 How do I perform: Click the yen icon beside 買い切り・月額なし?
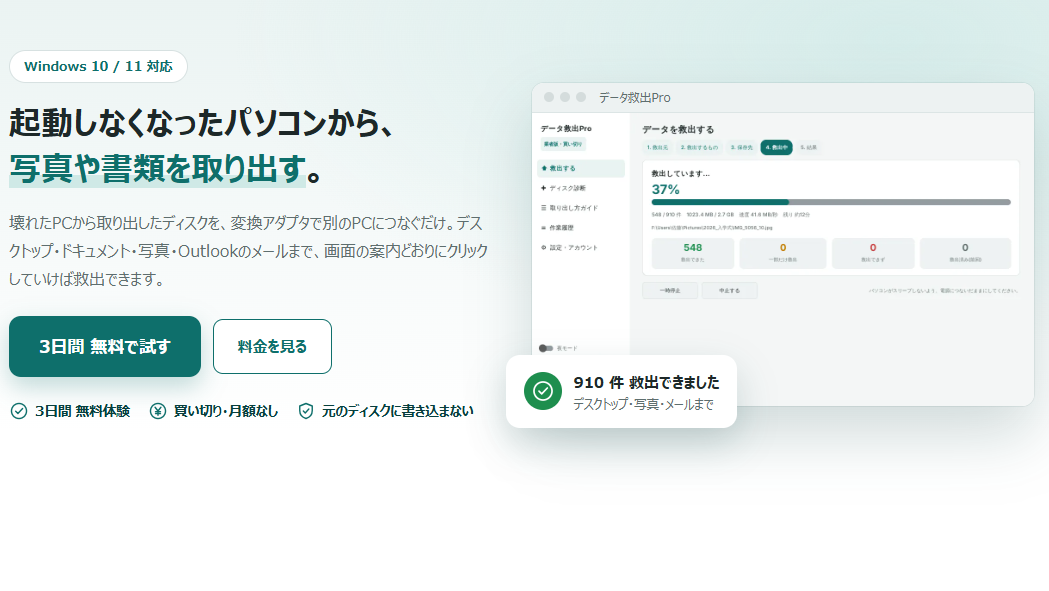click(158, 411)
